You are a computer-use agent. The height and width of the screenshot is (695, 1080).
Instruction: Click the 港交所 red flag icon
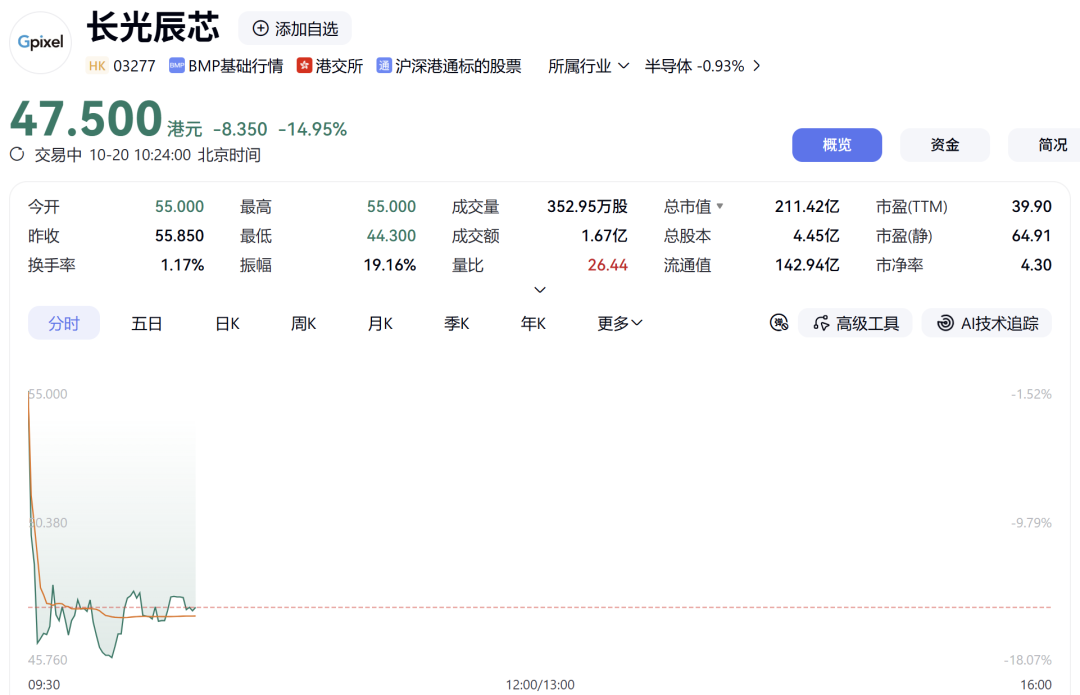[x=304, y=65]
